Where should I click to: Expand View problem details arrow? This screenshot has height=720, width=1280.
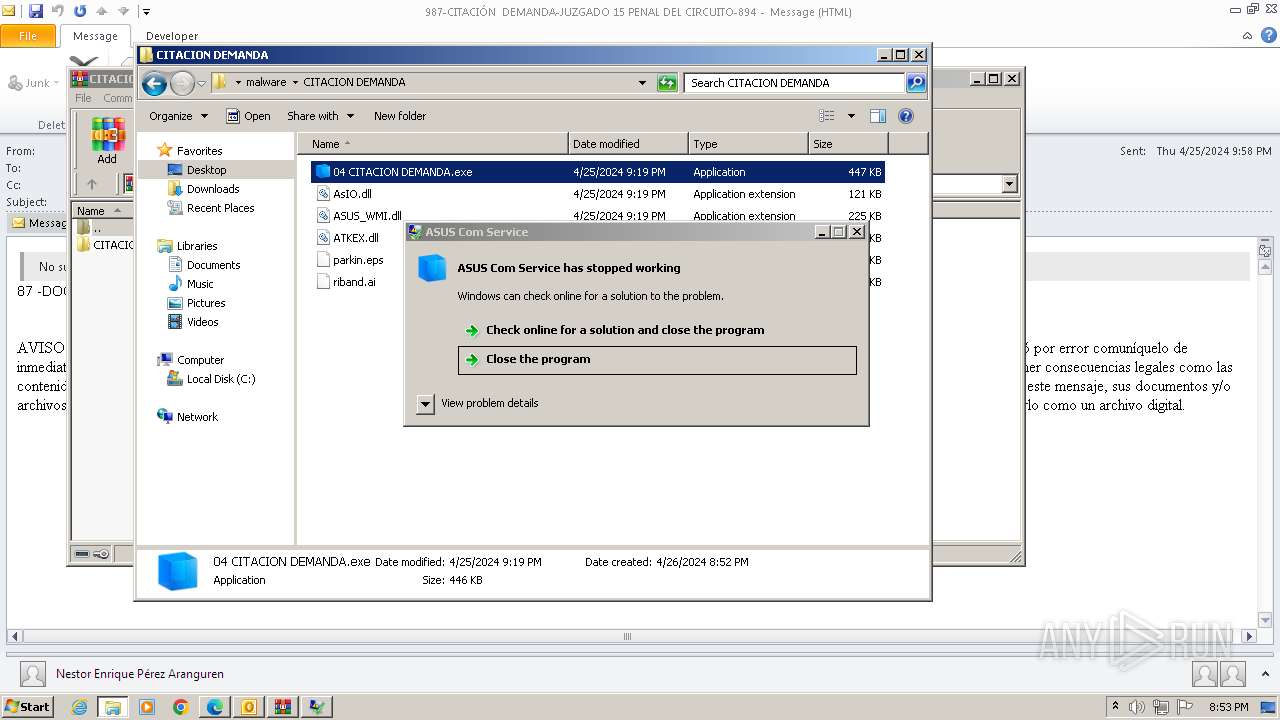point(425,404)
